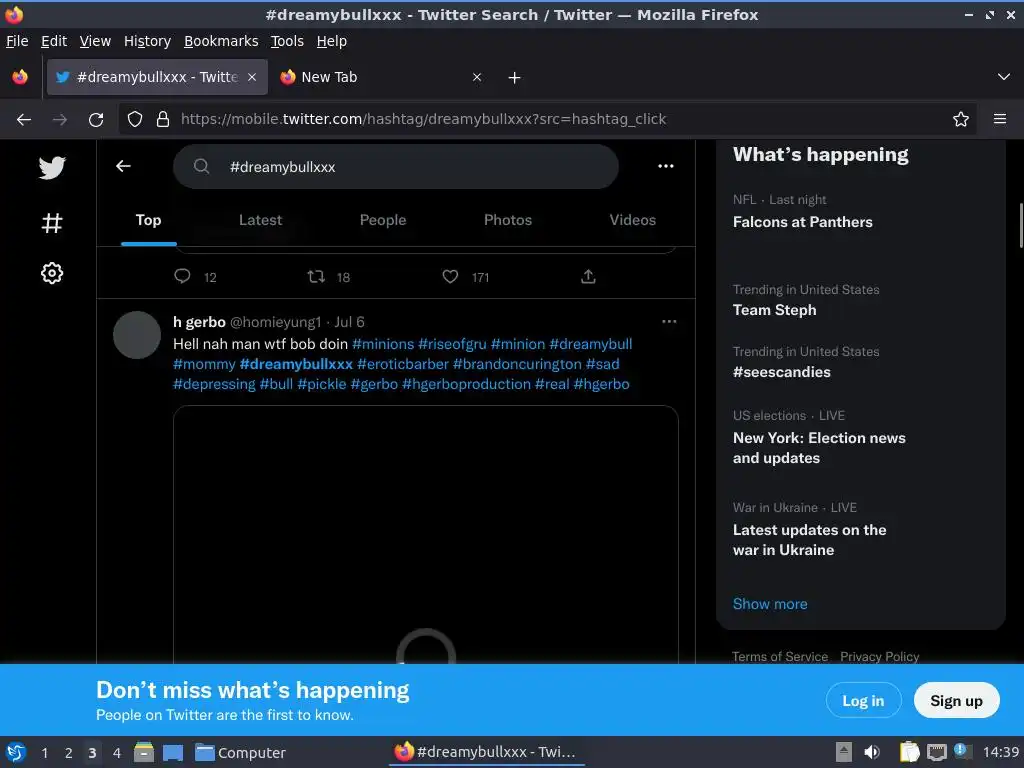Go back using Firefox back arrow
The image size is (1024, 768).
pyautogui.click(x=24, y=120)
